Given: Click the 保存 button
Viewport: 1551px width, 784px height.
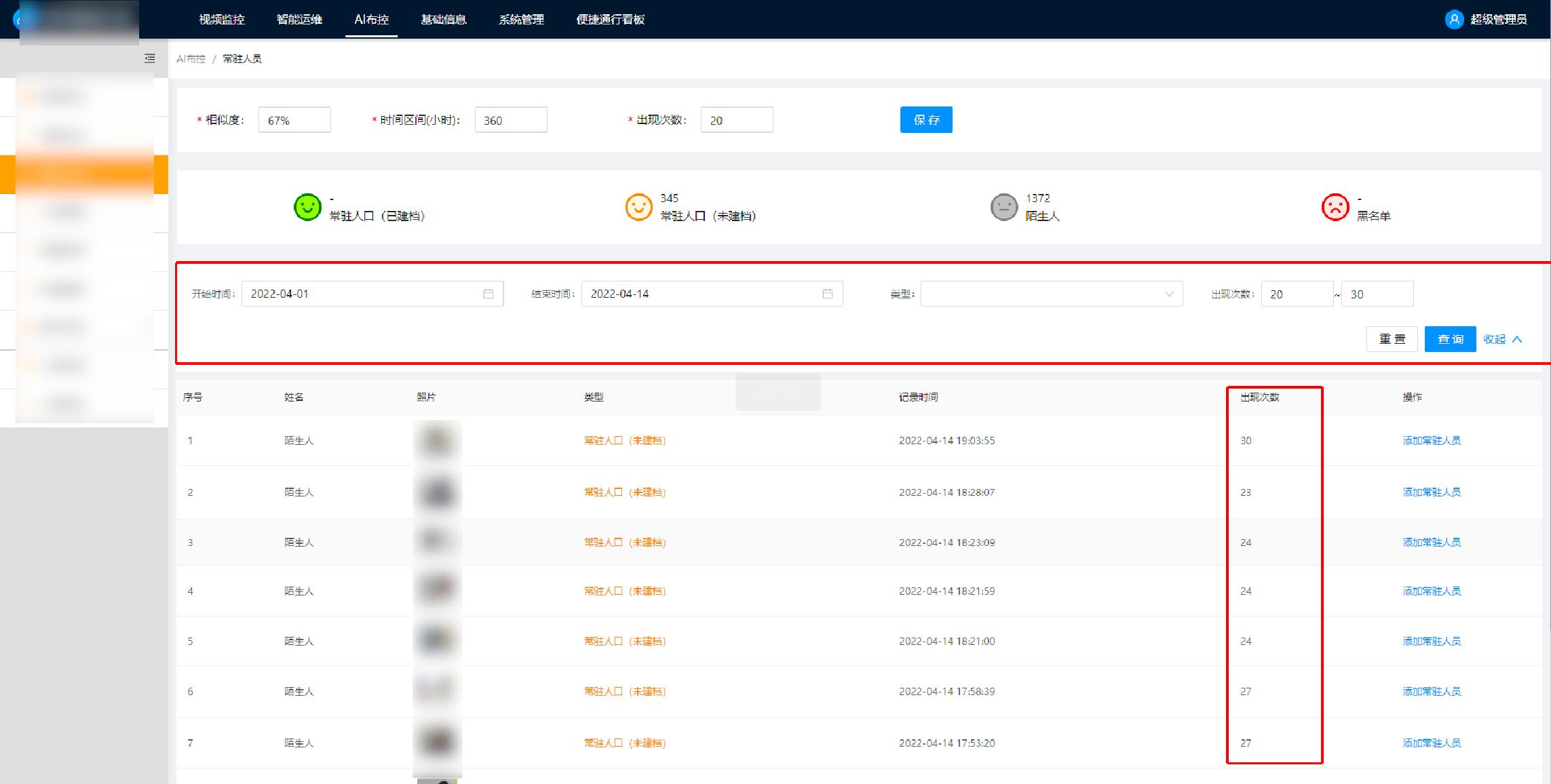Looking at the screenshot, I should coord(926,119).
